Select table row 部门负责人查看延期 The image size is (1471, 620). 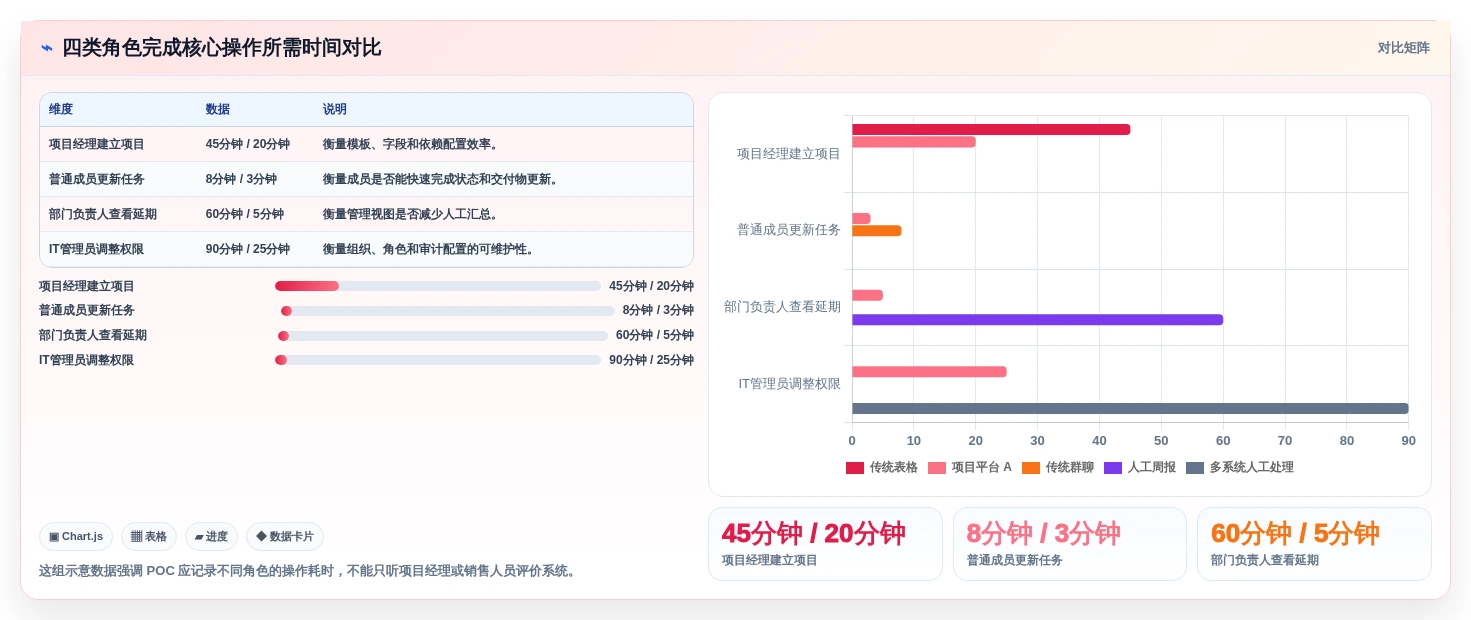point(366,214)
